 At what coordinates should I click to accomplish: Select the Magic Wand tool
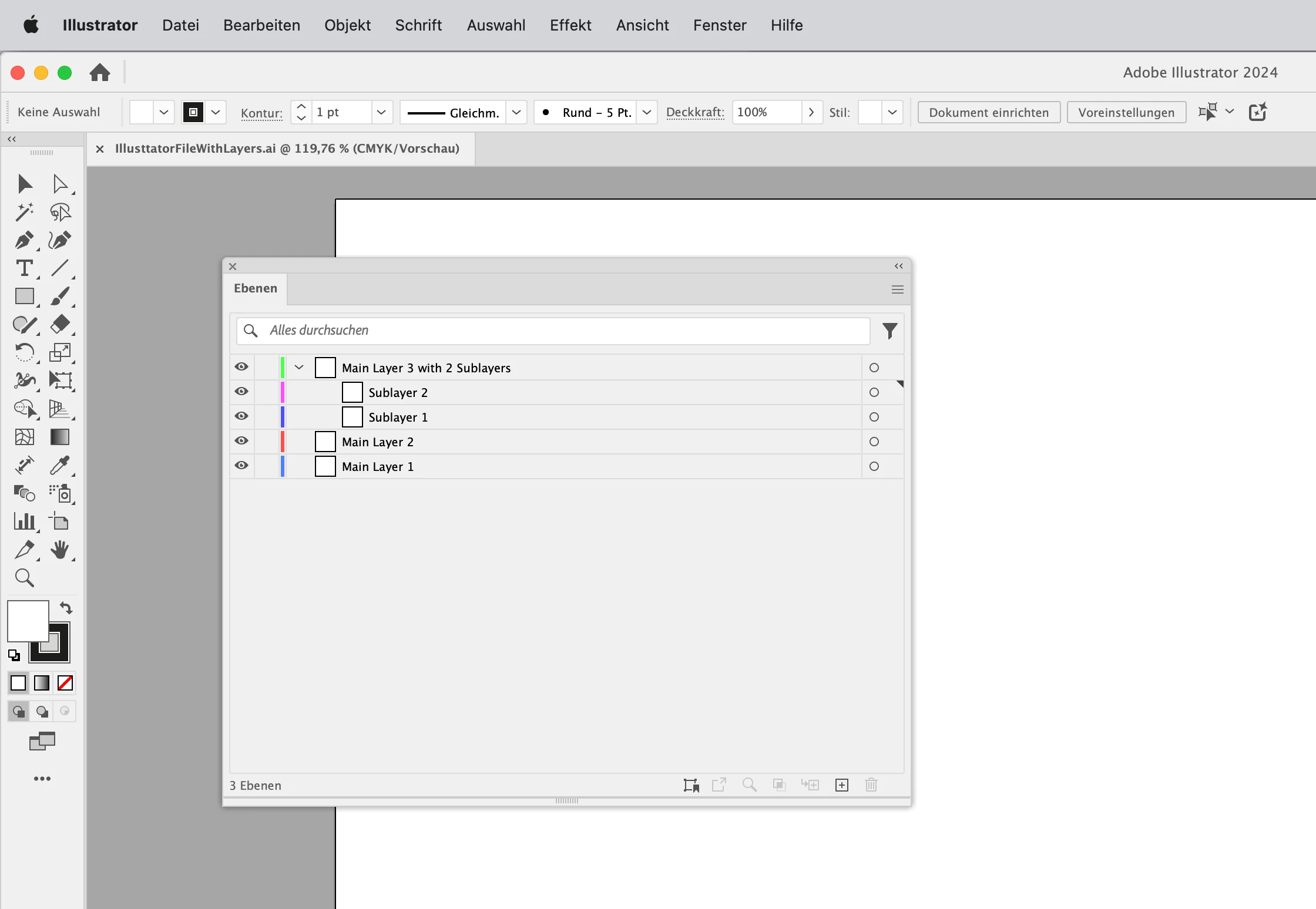24,212
